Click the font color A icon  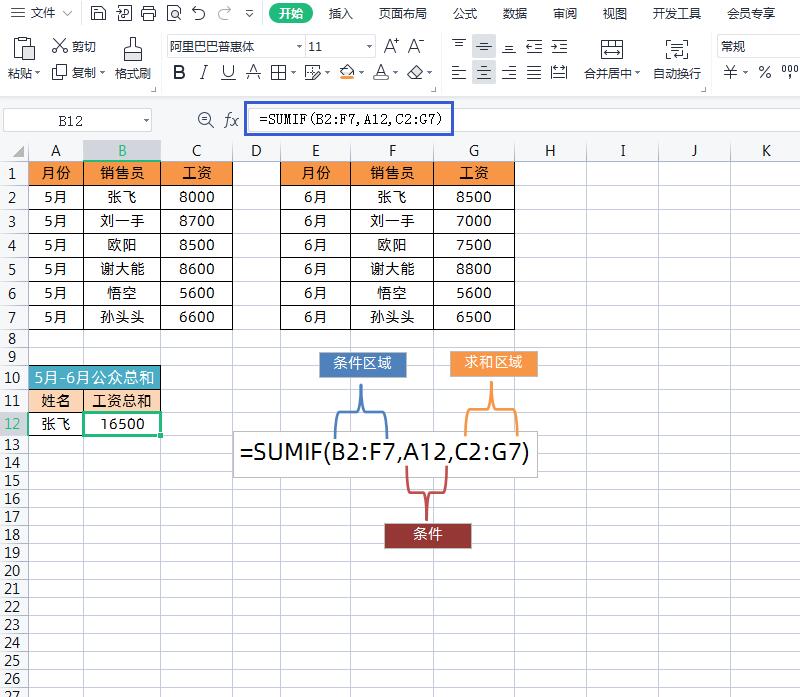[381, 72]
